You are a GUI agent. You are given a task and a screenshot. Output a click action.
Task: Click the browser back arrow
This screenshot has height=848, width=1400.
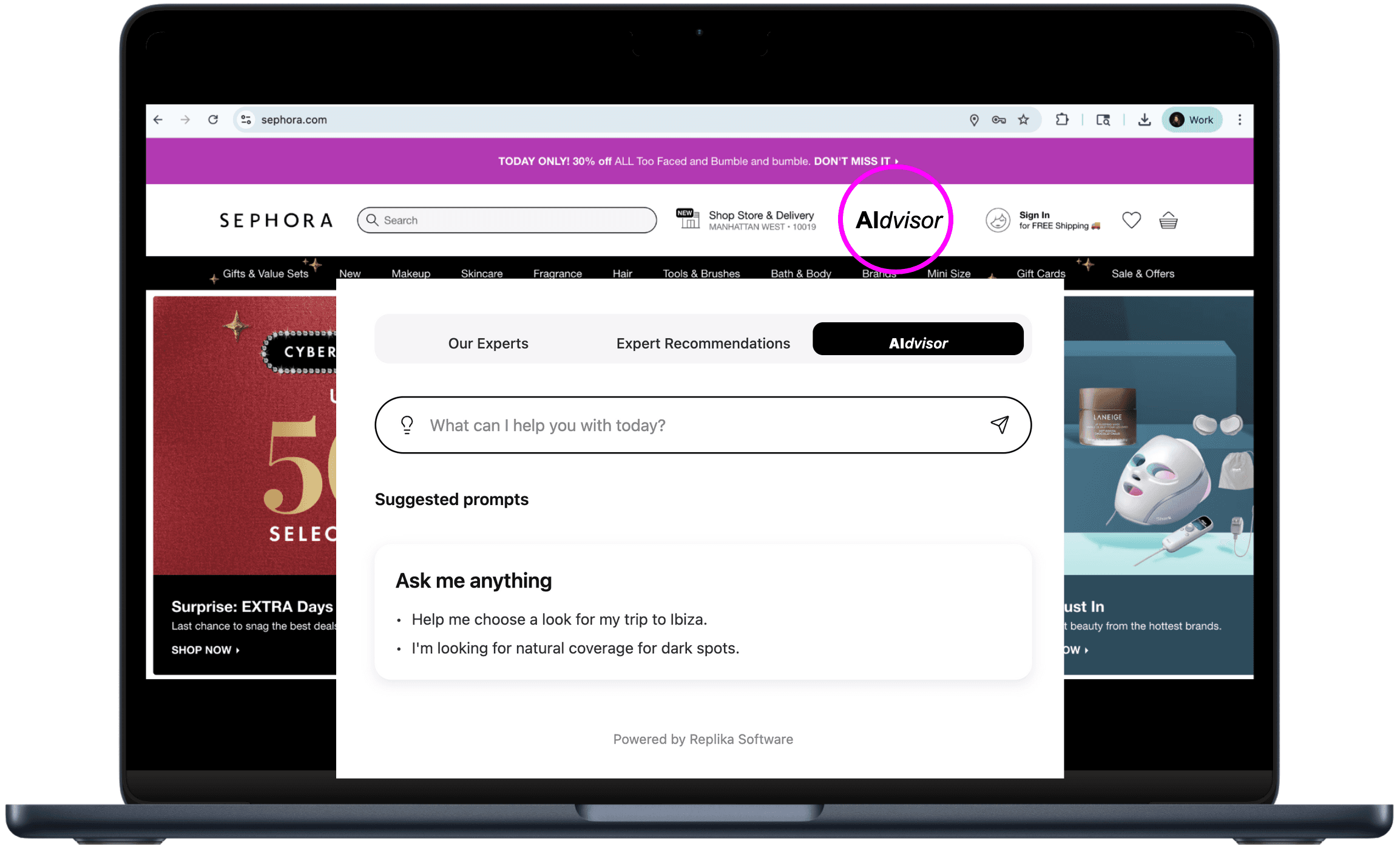158,120
